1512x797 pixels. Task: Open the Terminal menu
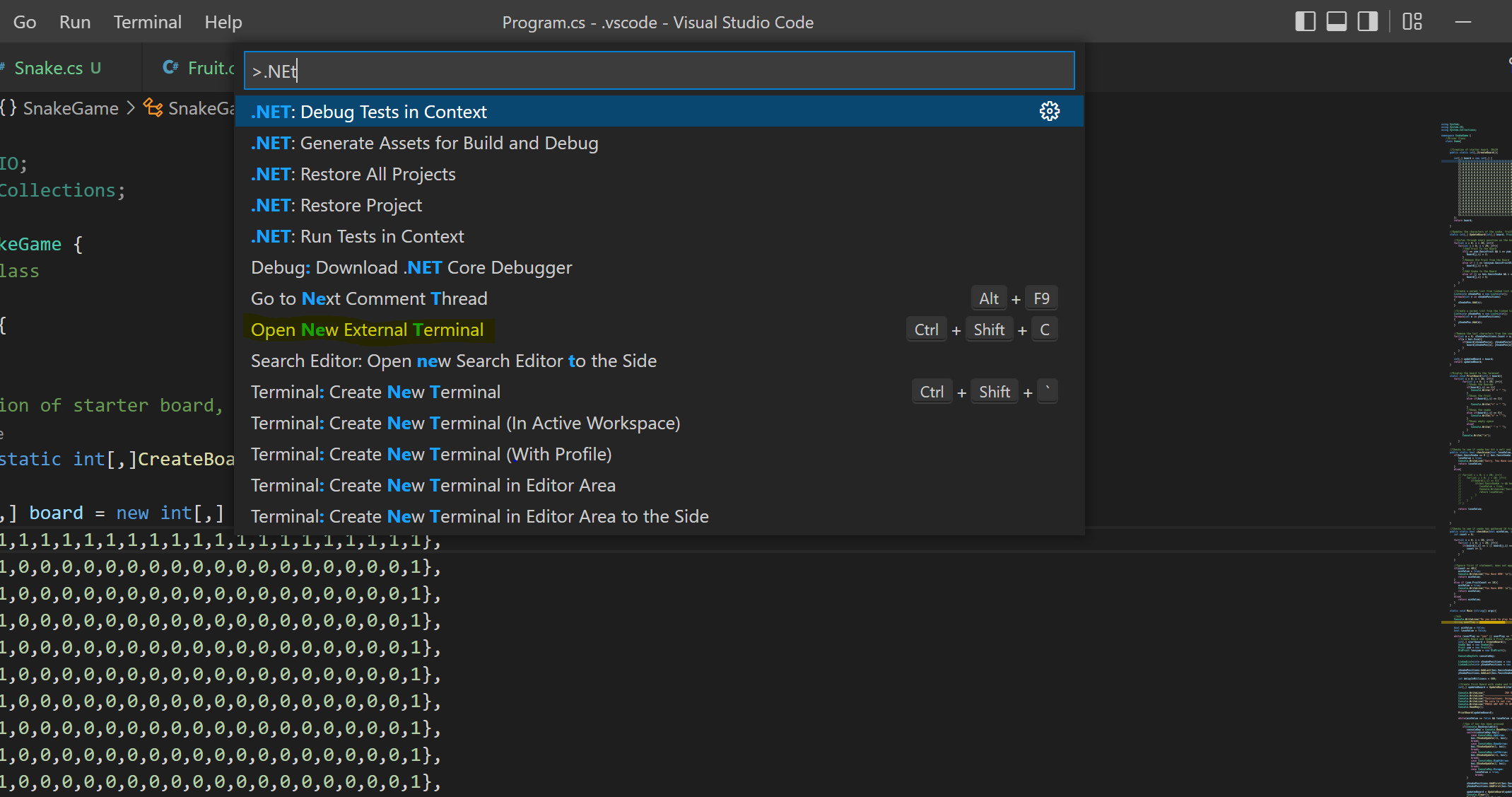pos(147,22)
